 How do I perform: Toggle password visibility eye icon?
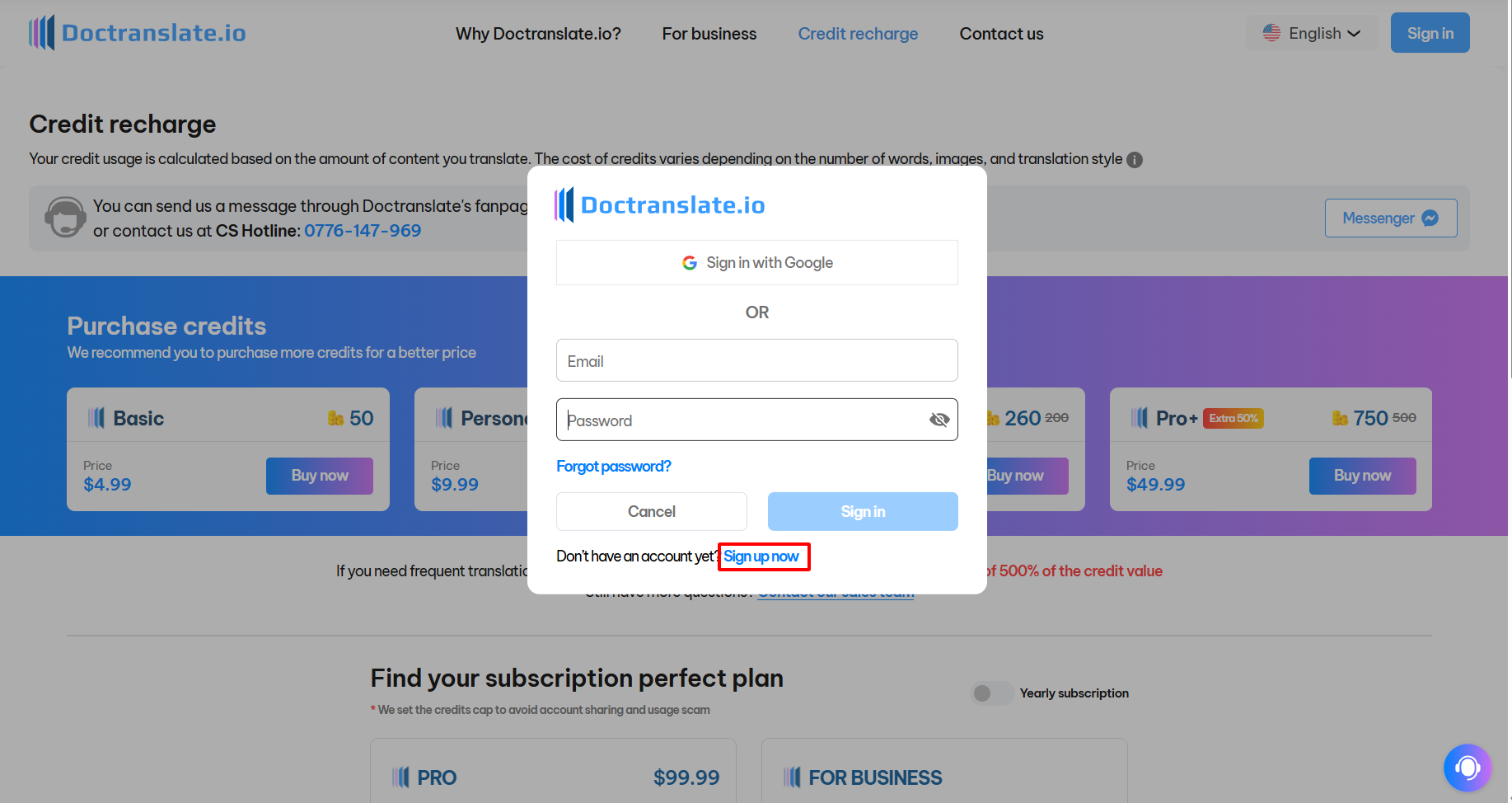pos(939,420)
